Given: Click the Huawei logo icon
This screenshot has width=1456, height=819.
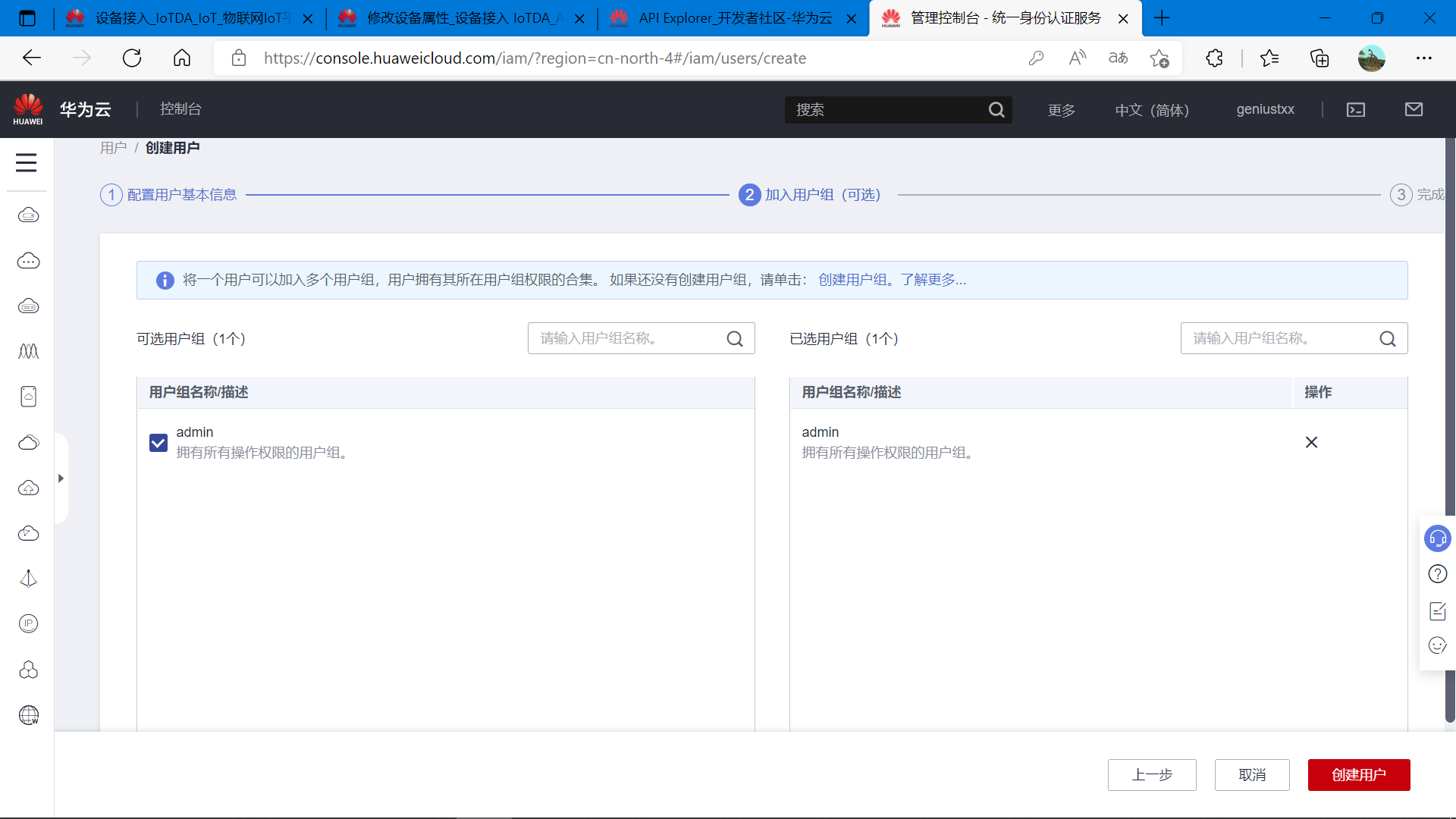Looking at the screenshot, I should point(28,109).
